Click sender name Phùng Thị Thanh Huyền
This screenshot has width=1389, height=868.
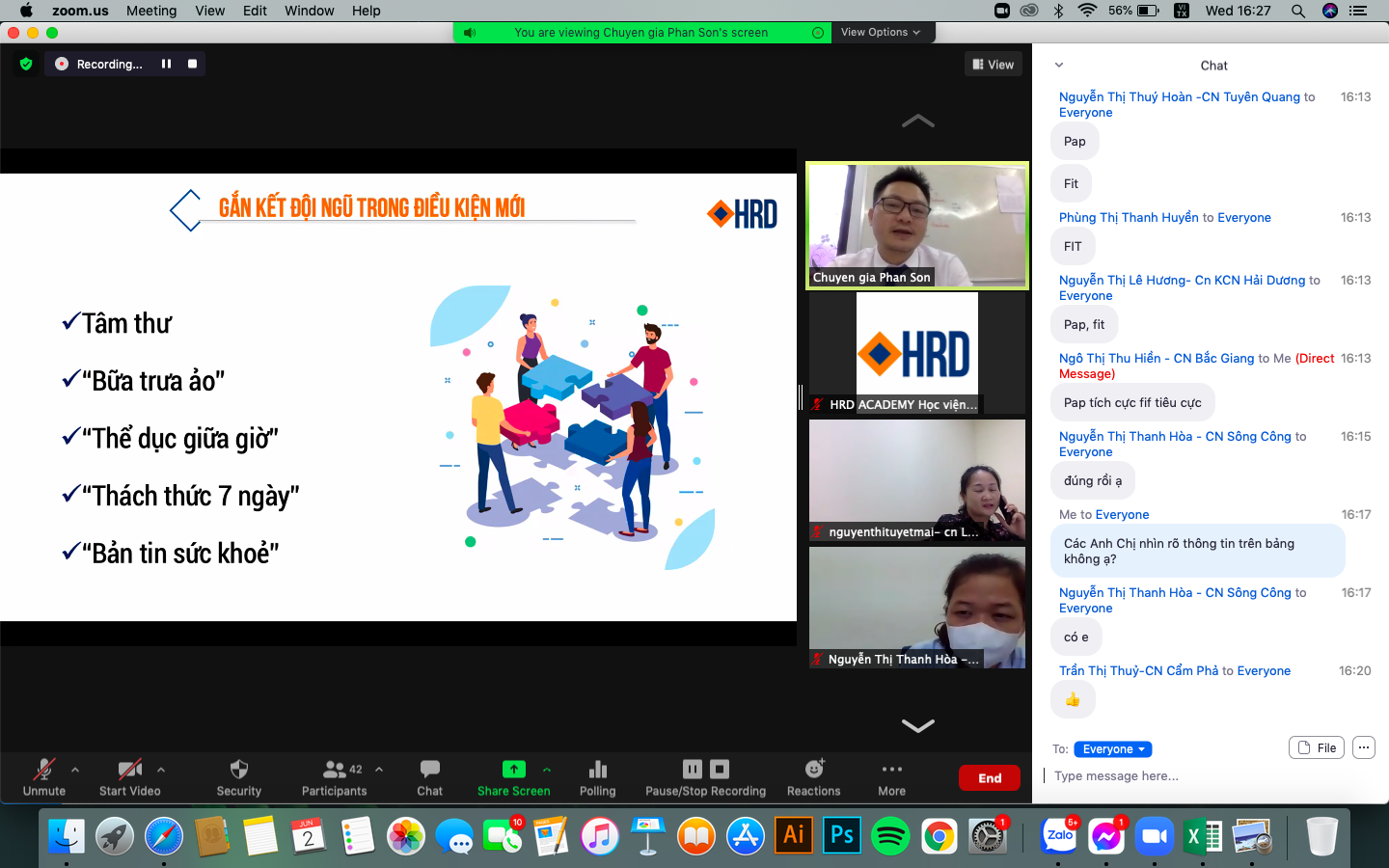tap(1129, 218)
